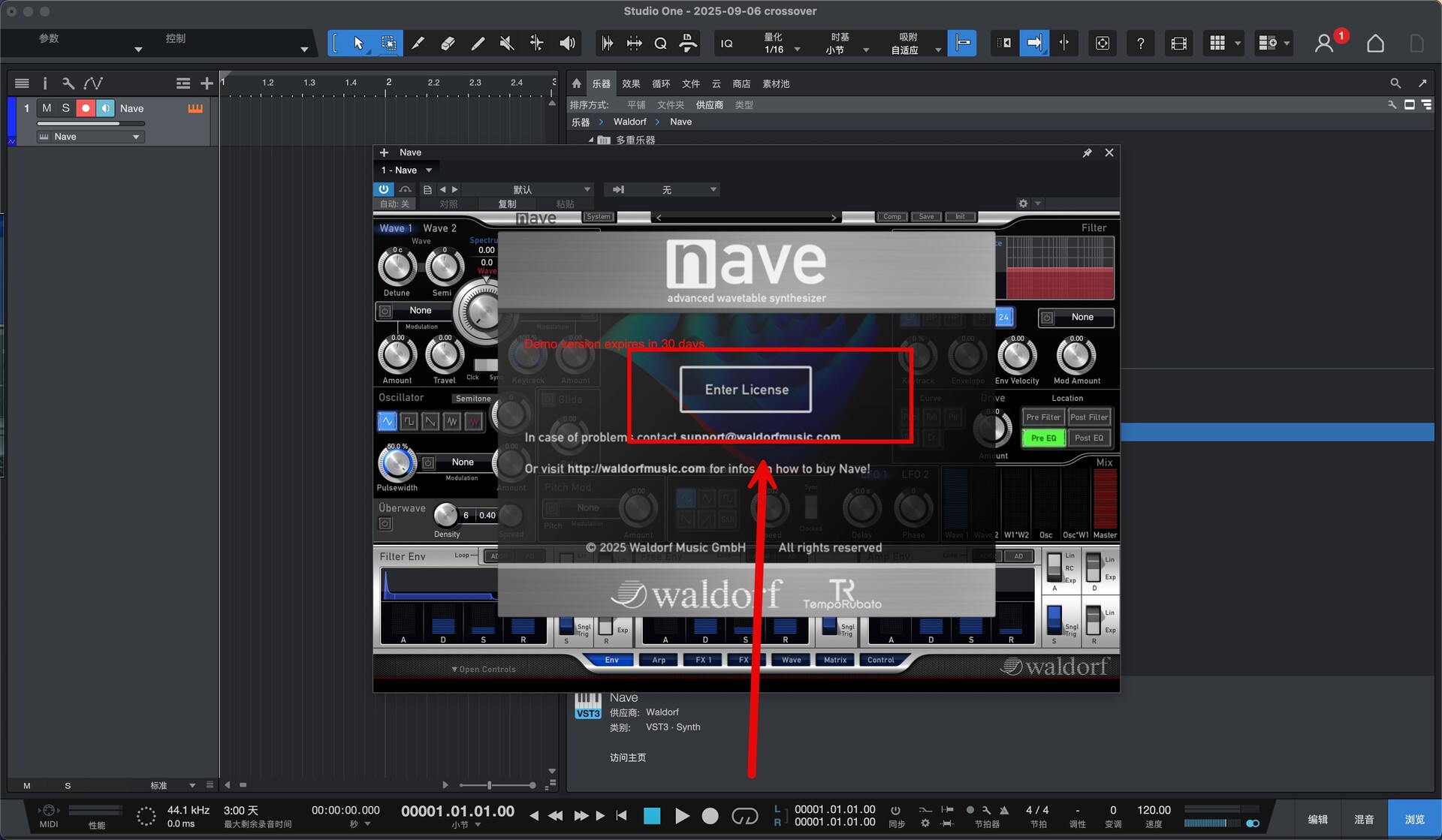Screen dimensions: 1442x840
Task: Toggle autoscroll arrow button
Action: (1034, 43)
